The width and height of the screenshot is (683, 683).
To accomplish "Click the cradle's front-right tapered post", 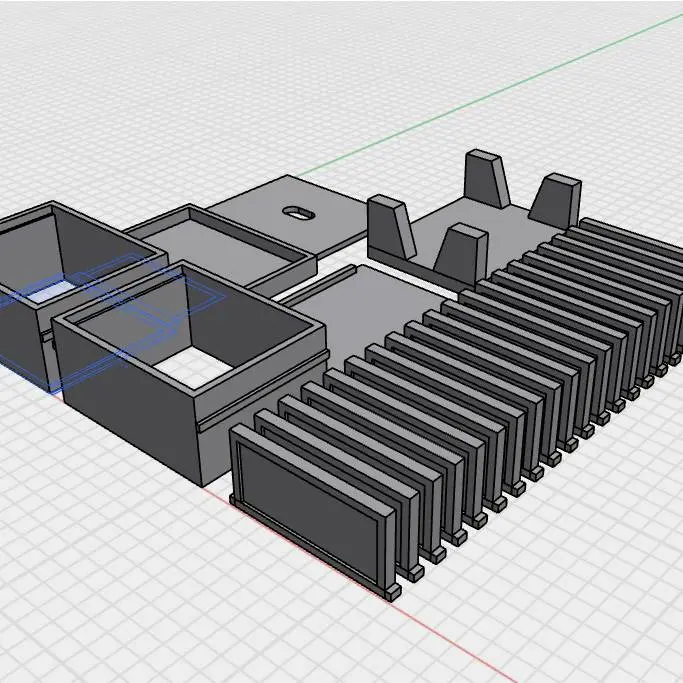I will coord(460,257).
